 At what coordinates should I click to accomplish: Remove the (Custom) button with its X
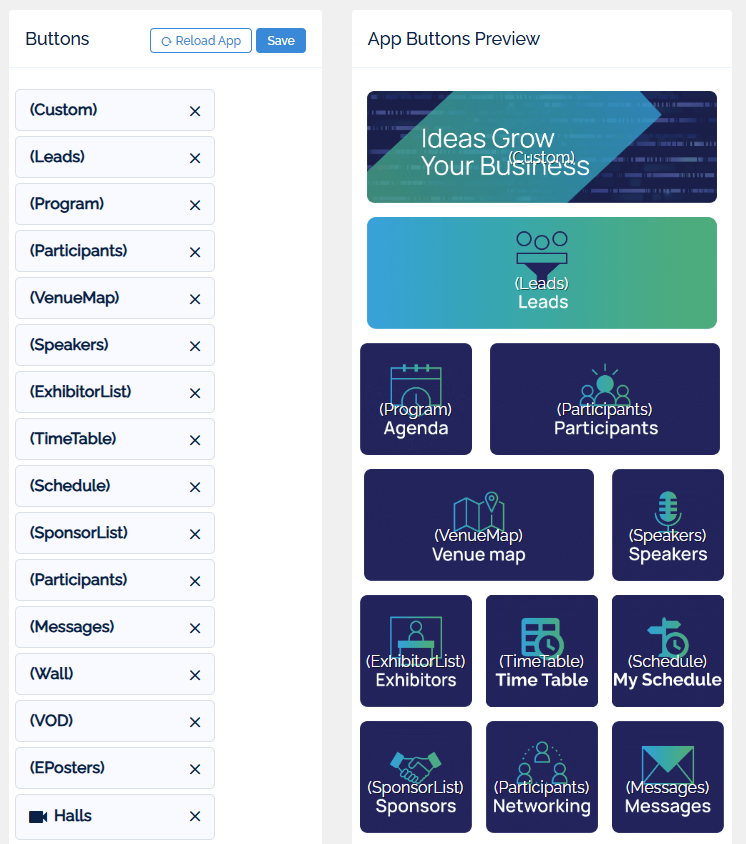195,111
